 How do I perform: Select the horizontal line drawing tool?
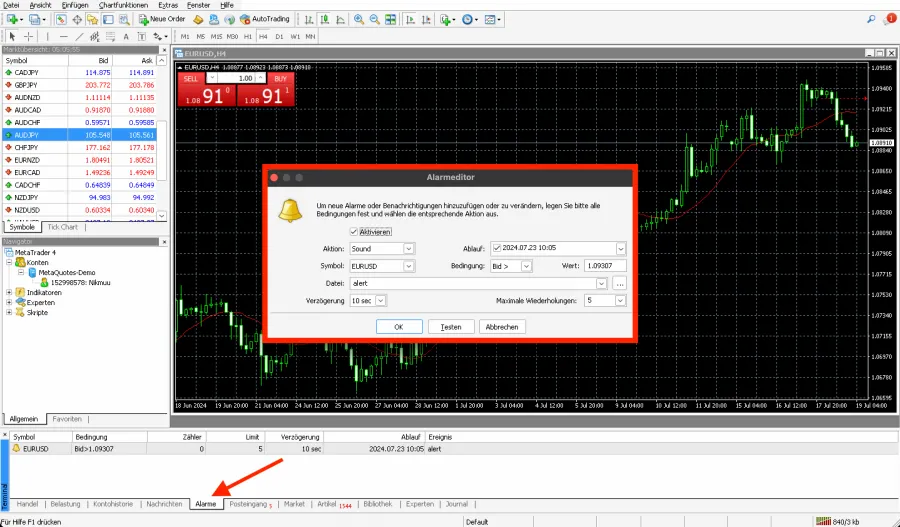(63, 36)
